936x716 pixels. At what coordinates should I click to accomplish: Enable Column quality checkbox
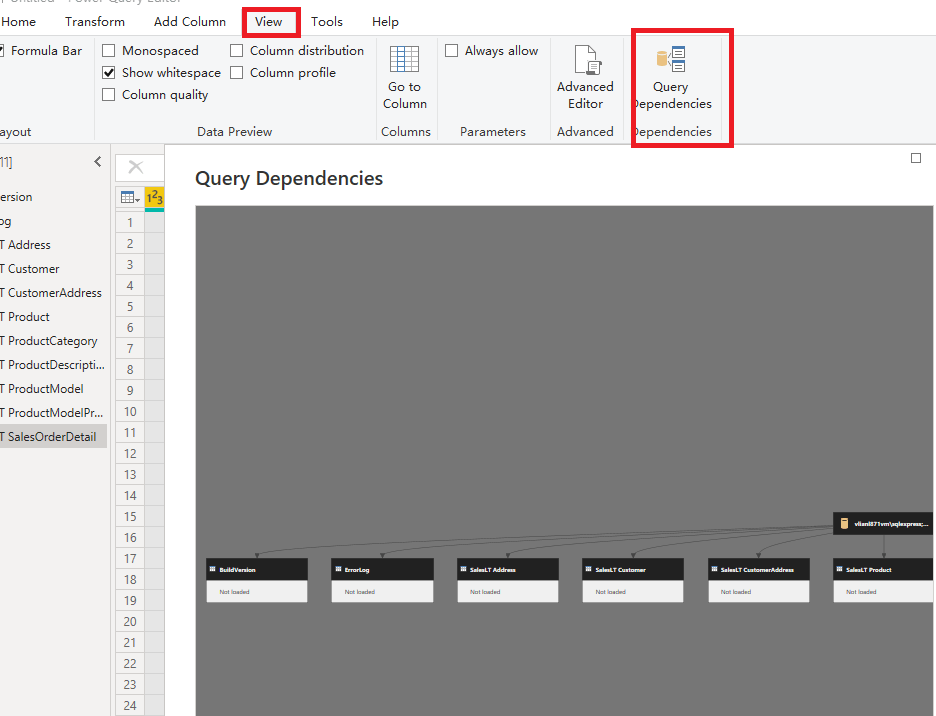pos(109,95)
